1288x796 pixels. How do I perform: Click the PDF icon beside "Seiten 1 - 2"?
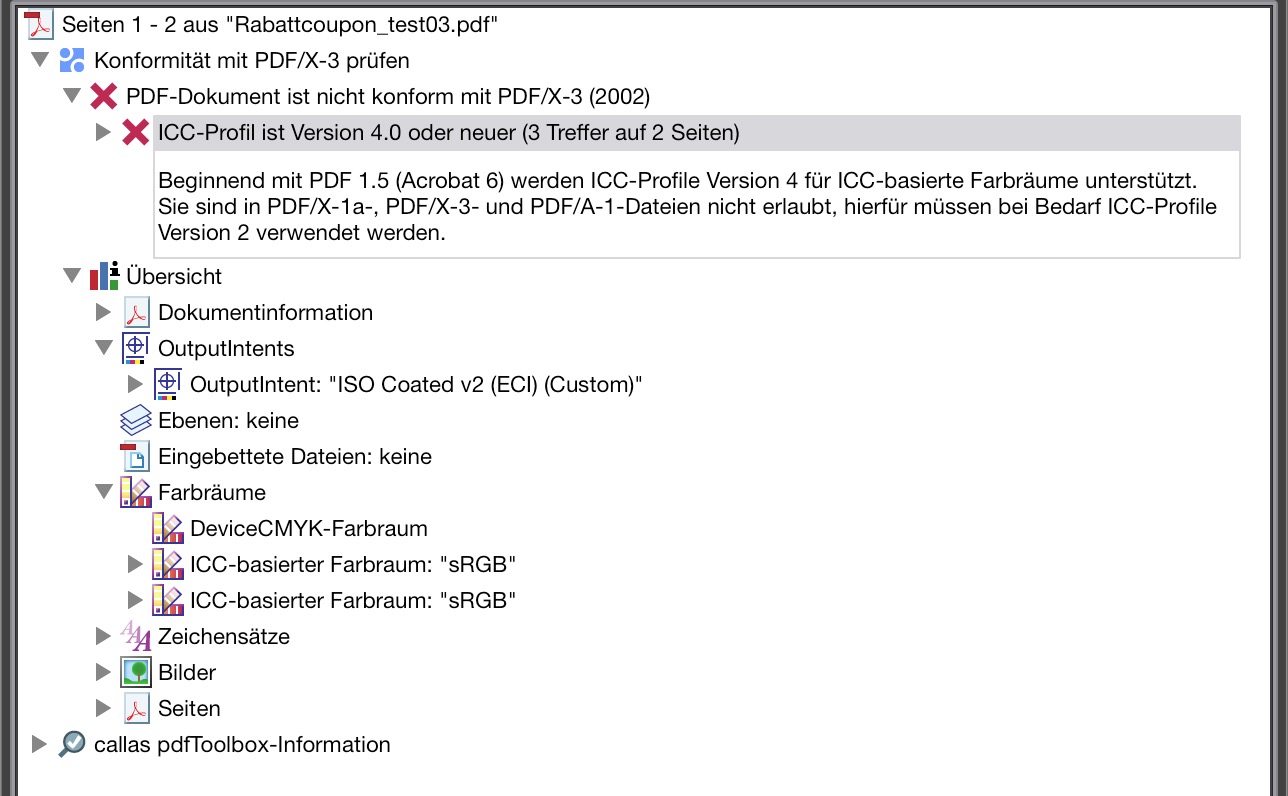[40, 24]
